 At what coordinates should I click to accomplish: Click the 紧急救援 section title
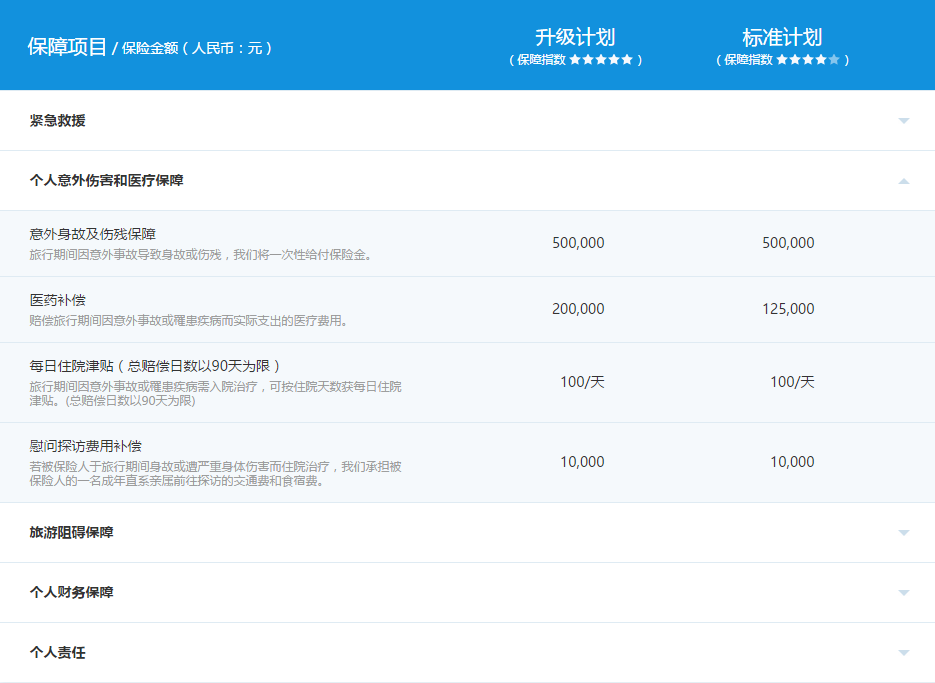(x=57, y=120)
